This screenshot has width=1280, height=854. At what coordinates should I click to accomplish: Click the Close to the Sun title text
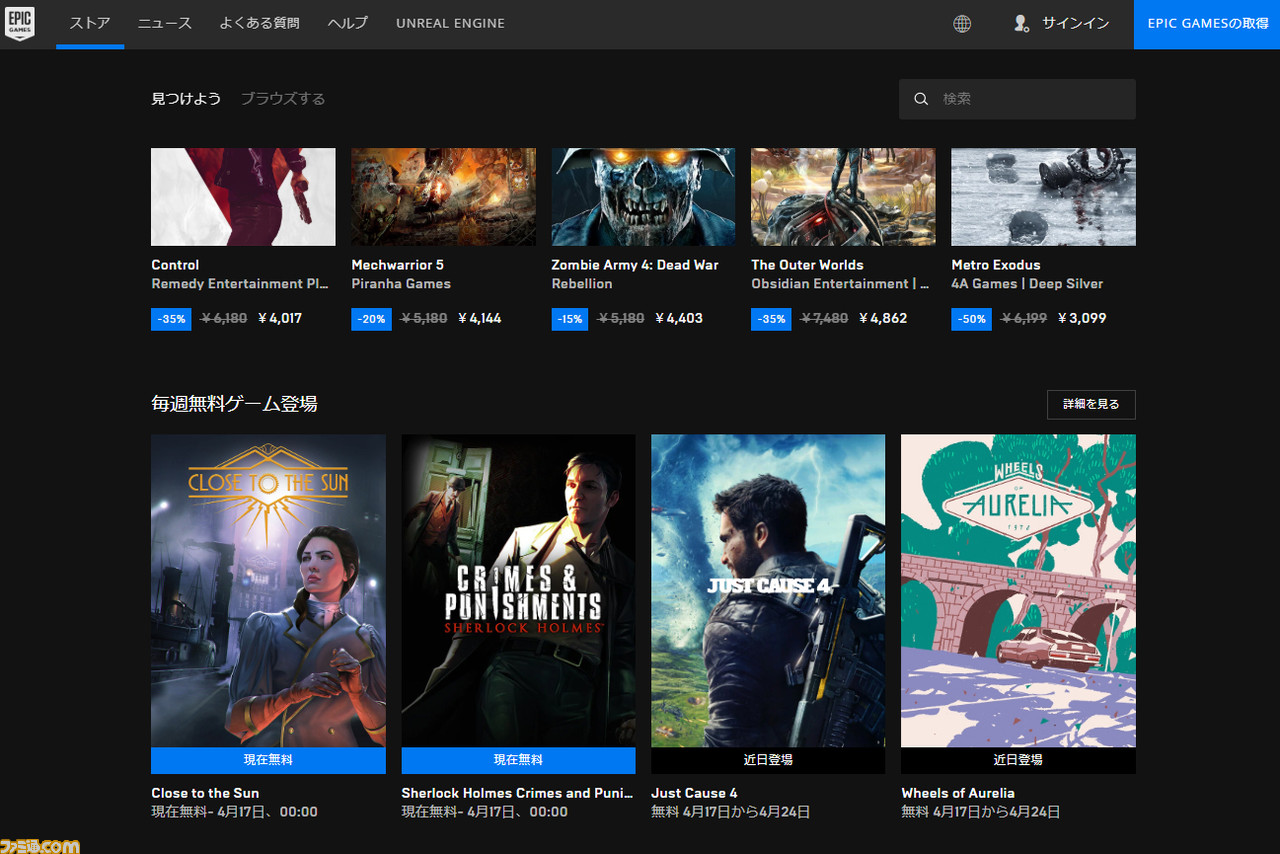pos(205,793)
